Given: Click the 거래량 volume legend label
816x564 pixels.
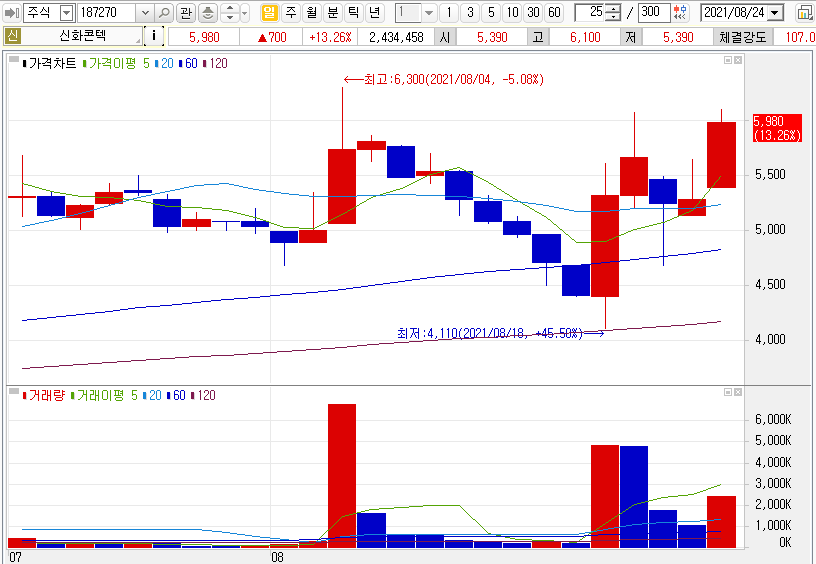Looking at the screenshot, I should (44, 395).
